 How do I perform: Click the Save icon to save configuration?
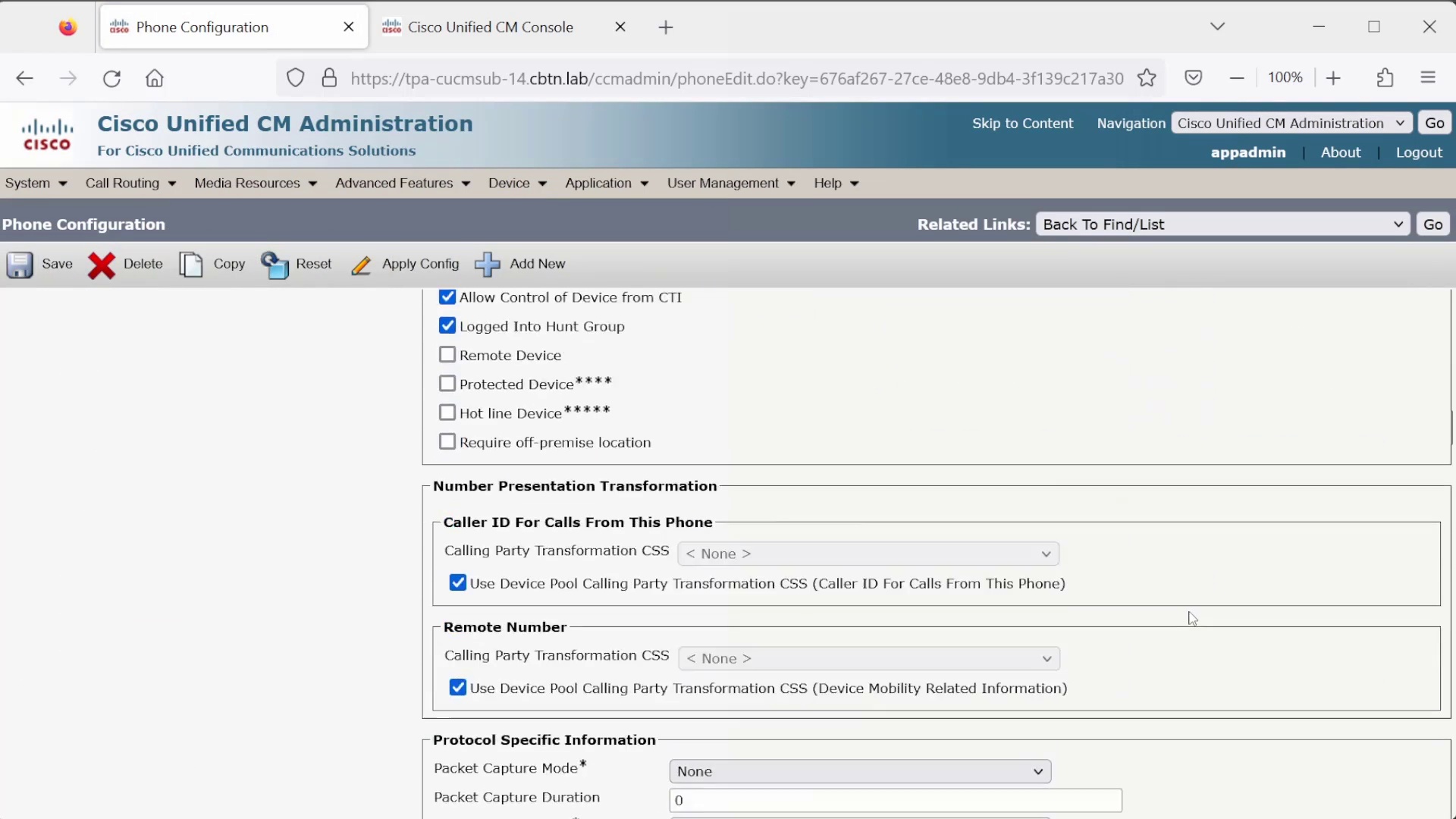20,264
